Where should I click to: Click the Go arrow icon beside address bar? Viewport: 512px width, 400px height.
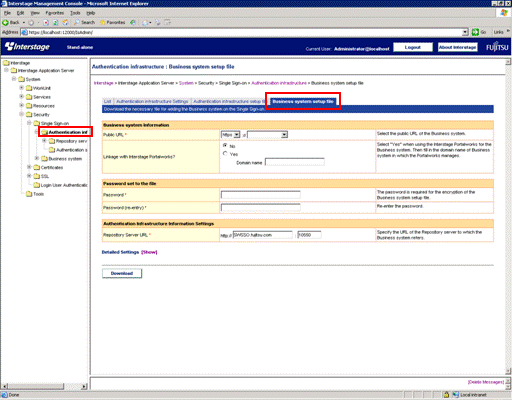(x=475, y=32)
